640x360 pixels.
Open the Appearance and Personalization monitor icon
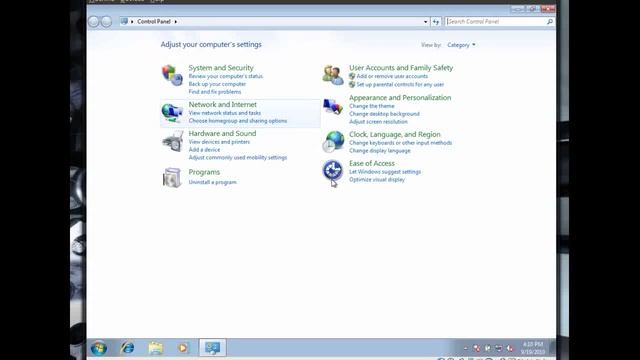333,107
